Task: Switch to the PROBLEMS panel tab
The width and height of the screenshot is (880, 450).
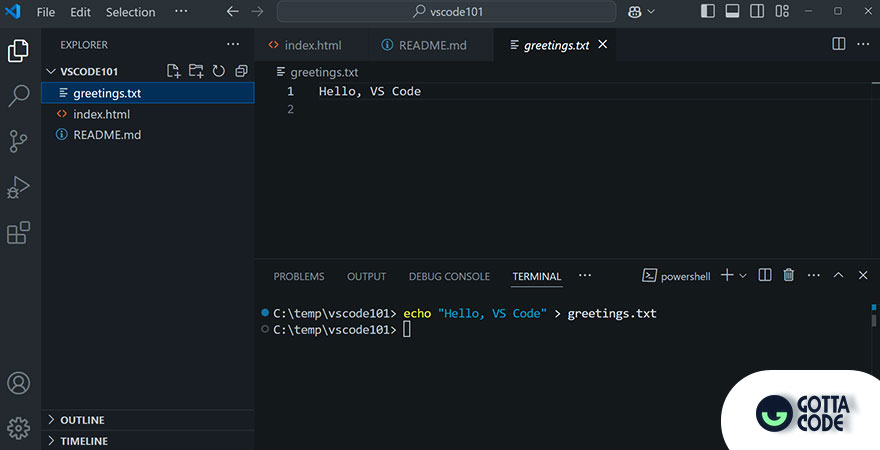Action: [299, 277]
